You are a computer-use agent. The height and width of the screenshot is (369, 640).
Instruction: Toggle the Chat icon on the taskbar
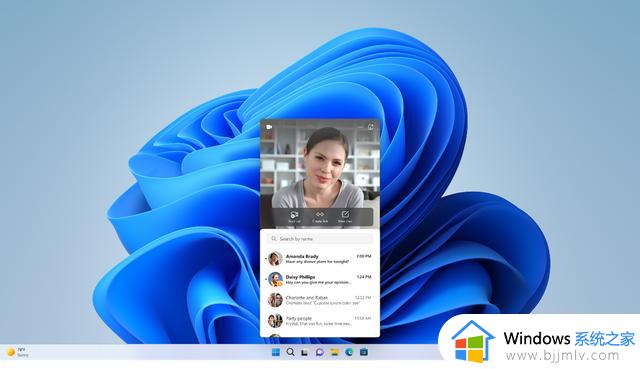320,352
